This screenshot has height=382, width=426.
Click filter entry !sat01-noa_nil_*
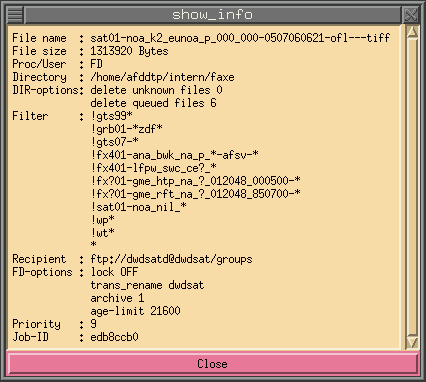(138, 207)
